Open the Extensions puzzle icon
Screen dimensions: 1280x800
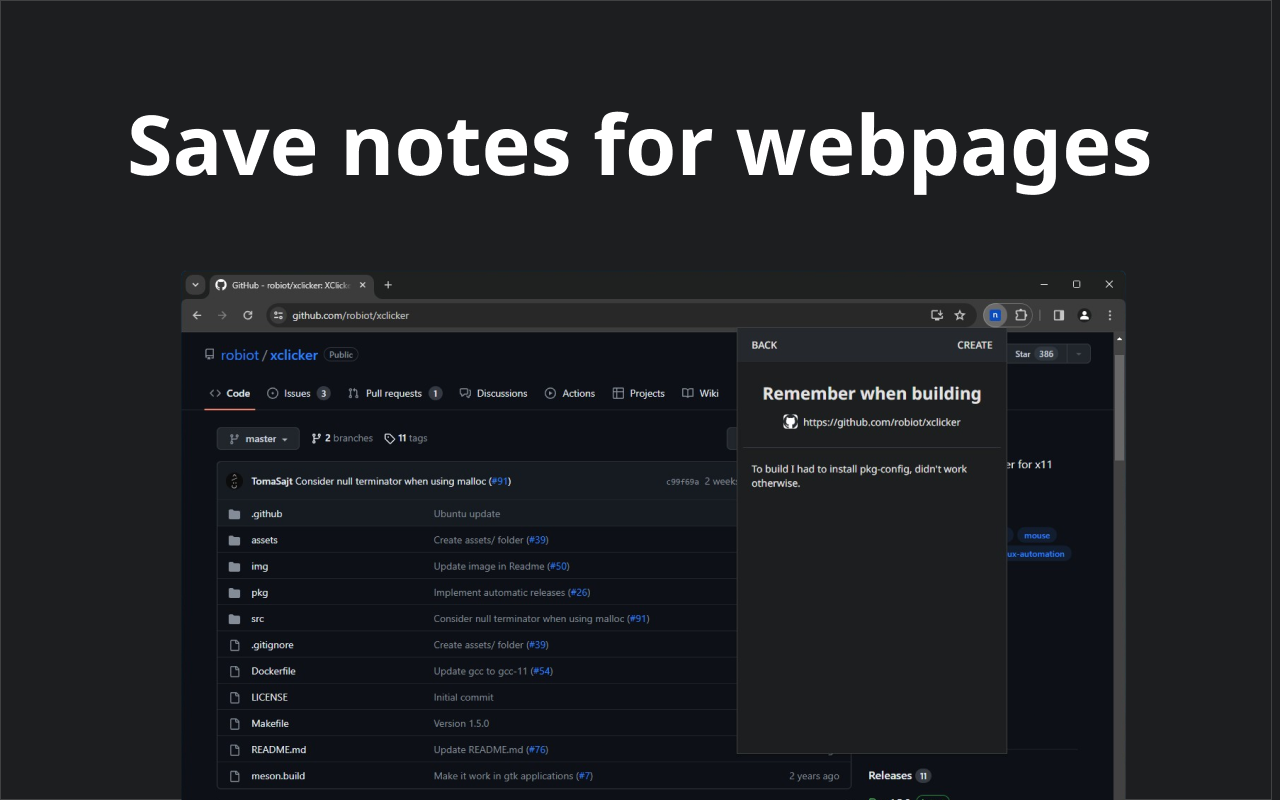pyautogui.click(x=1021, y=315)
